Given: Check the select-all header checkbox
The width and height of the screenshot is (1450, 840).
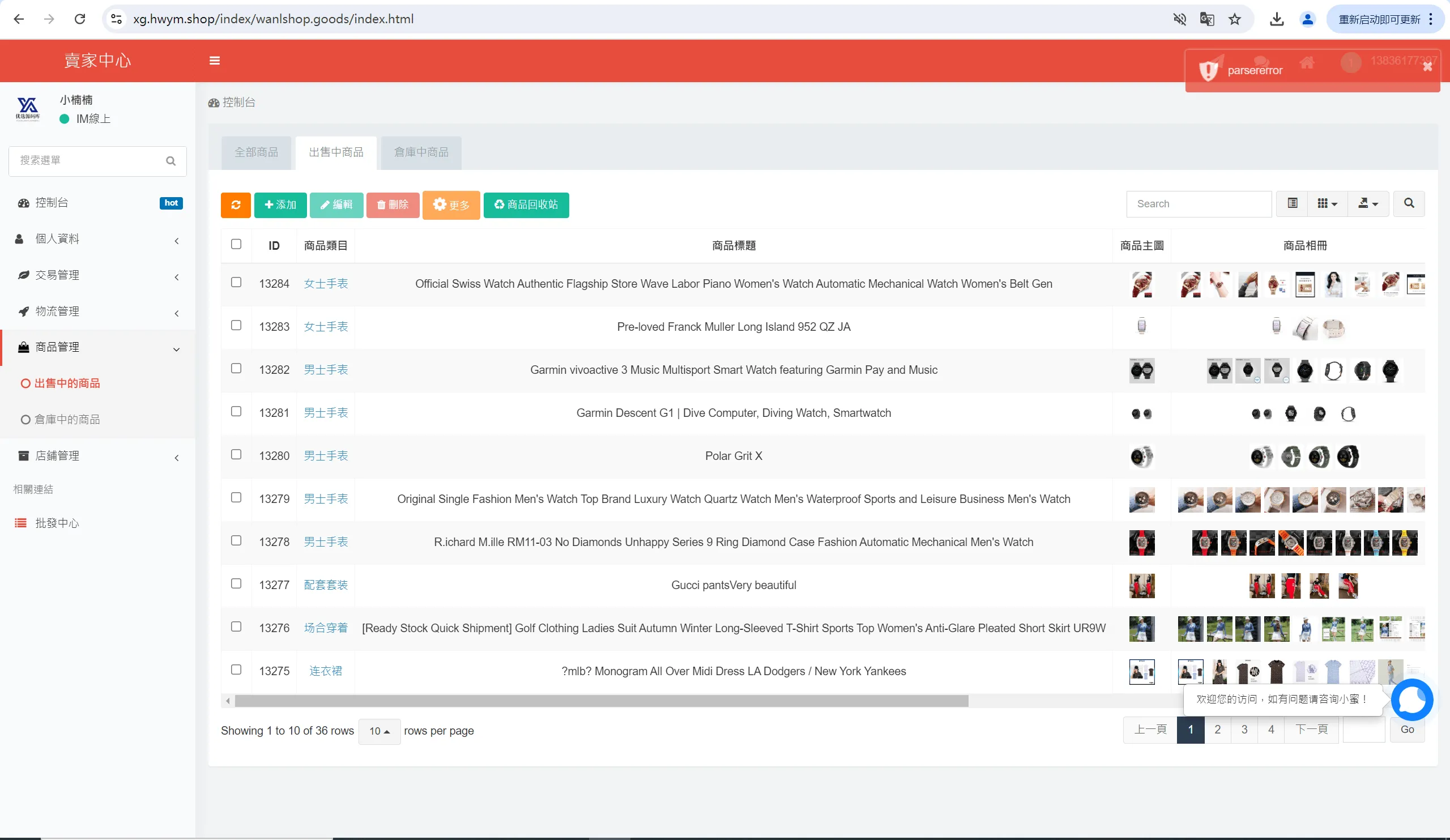Looking at the screenshot, I should [x=236, y=245].
